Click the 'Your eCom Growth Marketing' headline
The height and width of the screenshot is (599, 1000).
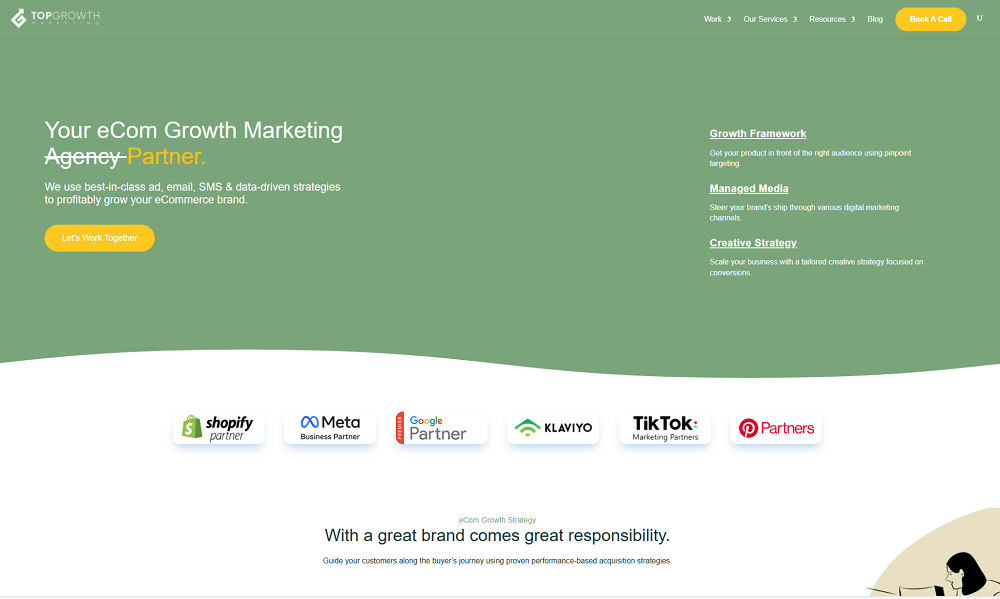(193, 130)
